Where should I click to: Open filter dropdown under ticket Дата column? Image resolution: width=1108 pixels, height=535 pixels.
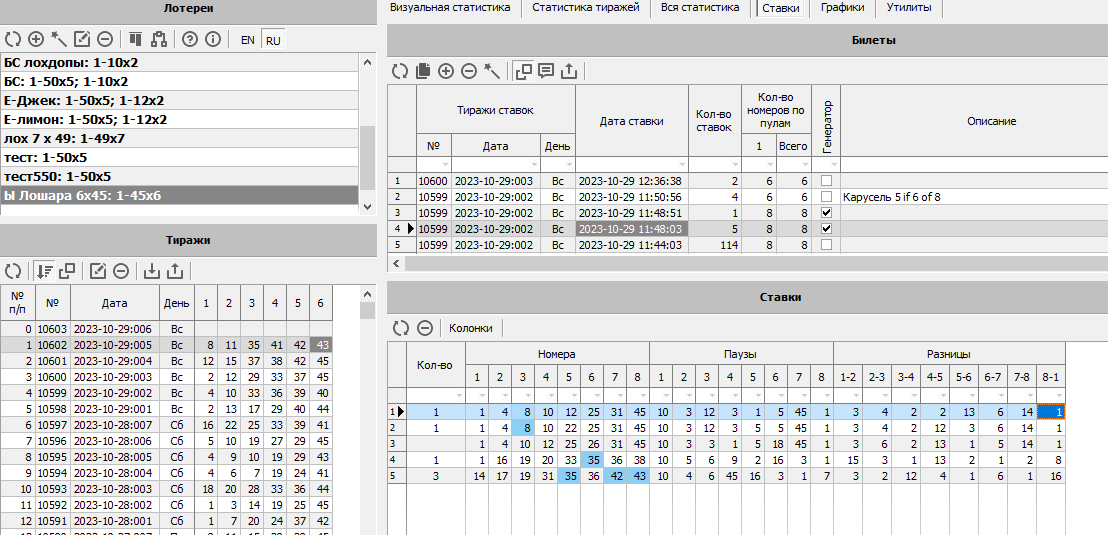(x=534, y=165)
